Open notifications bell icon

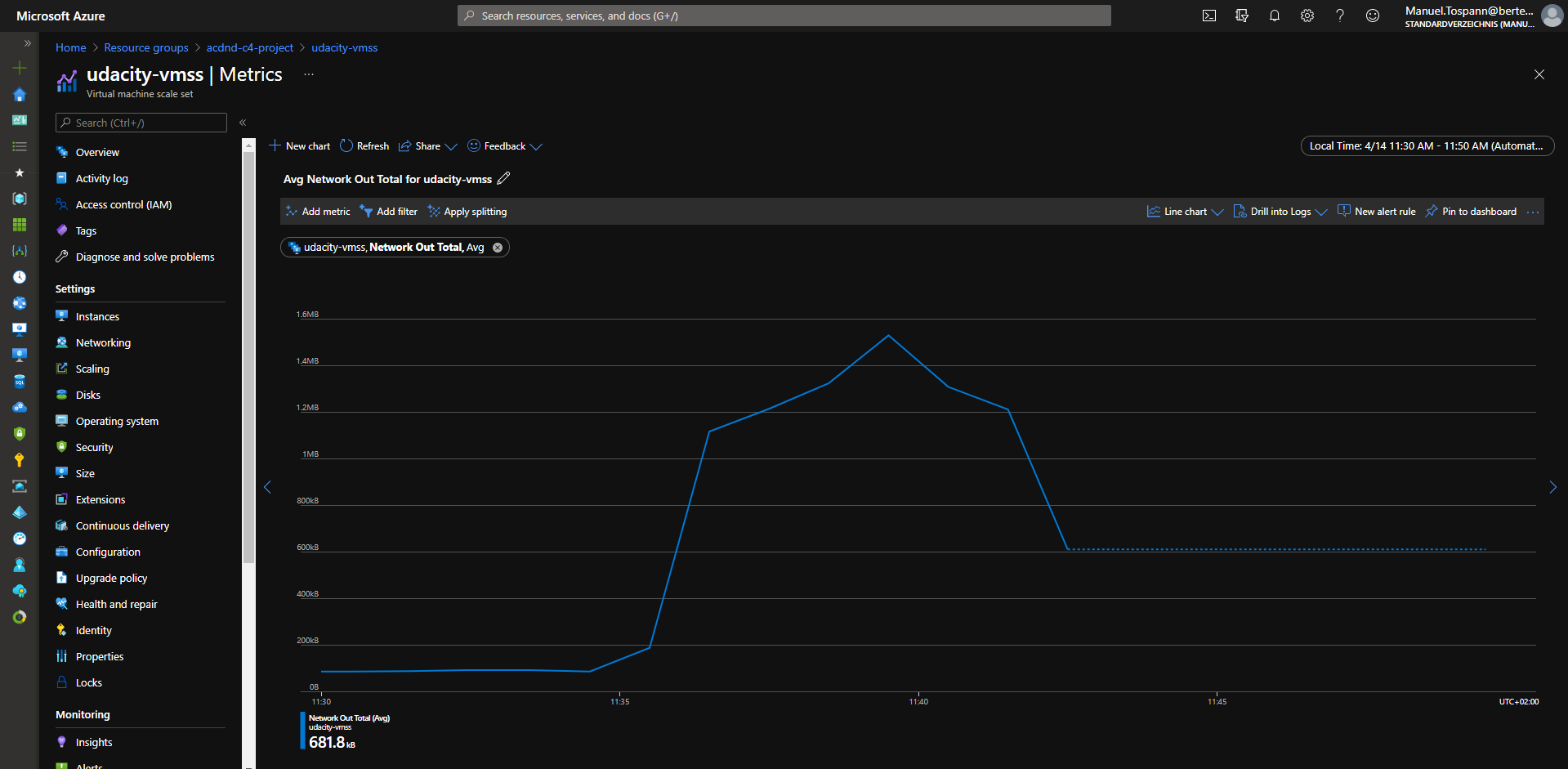pyautogui.click(x=1275, y=16)
